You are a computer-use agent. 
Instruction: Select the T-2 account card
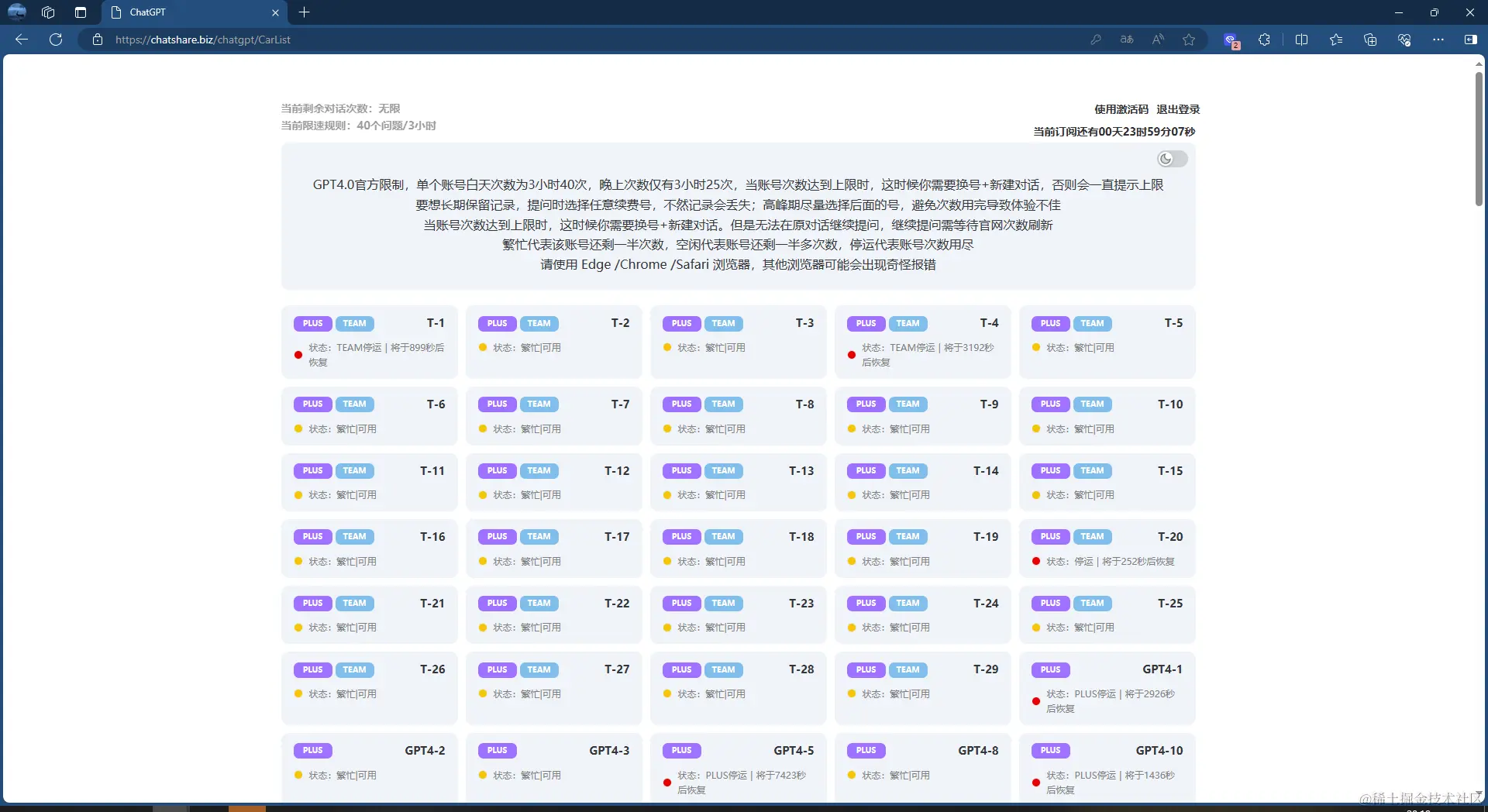tap(554, 342)
